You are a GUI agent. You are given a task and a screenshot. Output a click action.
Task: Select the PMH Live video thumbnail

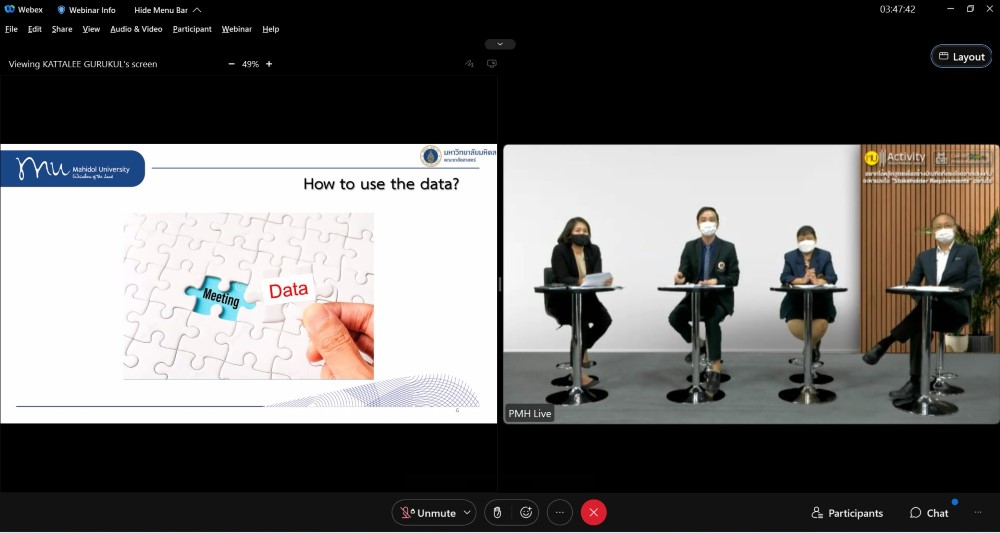pos(750,284)
